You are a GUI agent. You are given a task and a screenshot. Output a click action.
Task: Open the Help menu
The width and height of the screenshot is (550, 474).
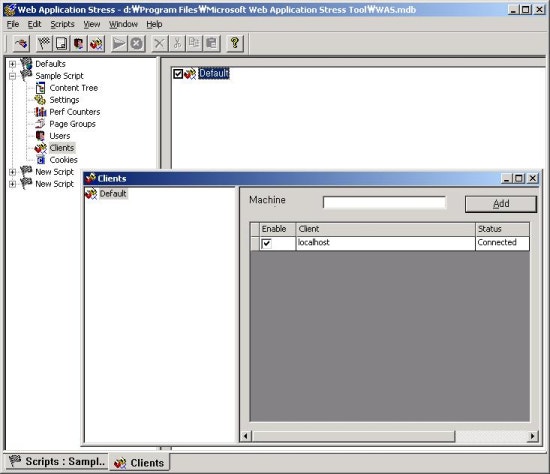154,24
